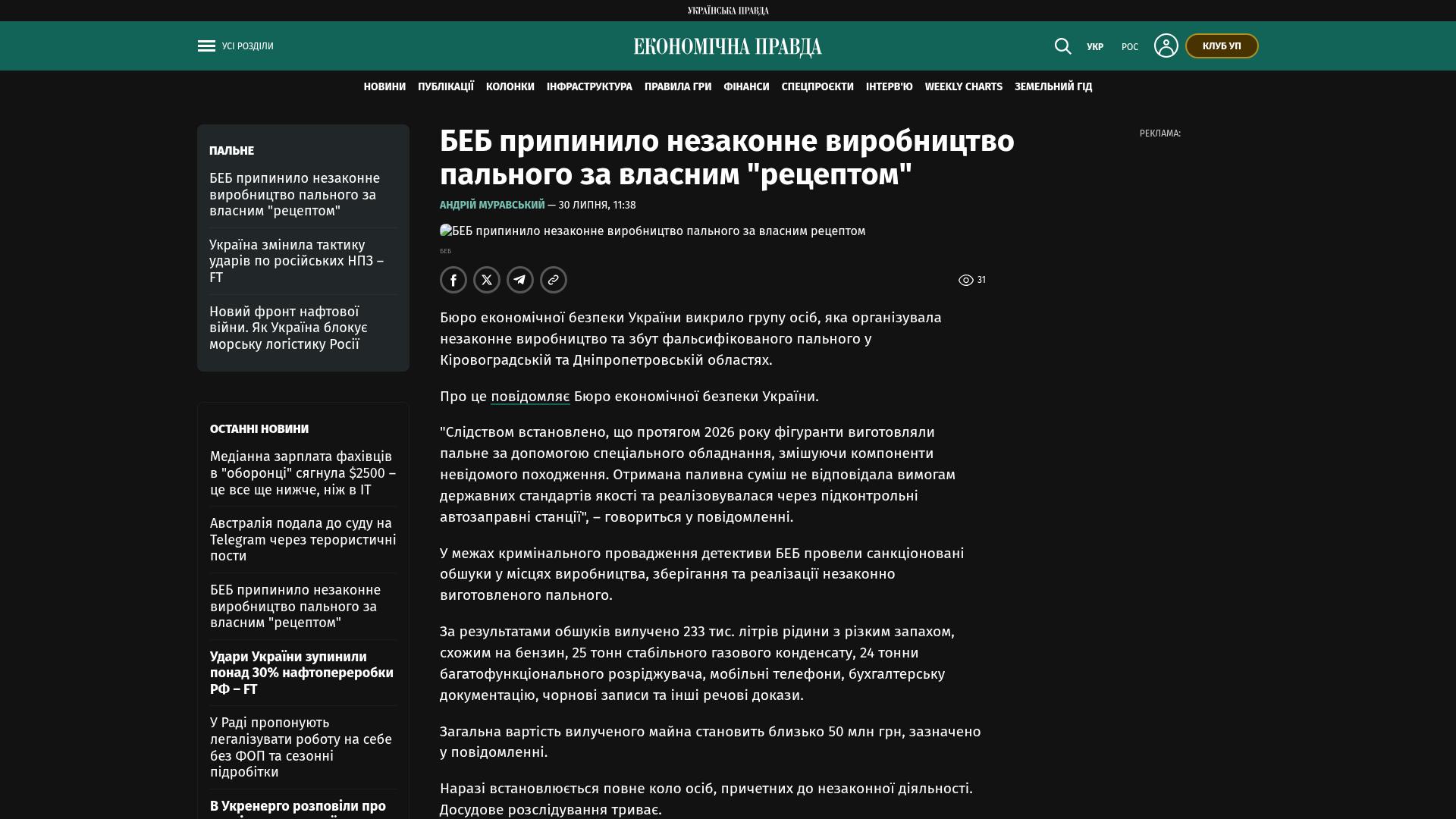Open the Weekly Charts menu item
This screenshot has width=1456, height=819.
[964, 87]
